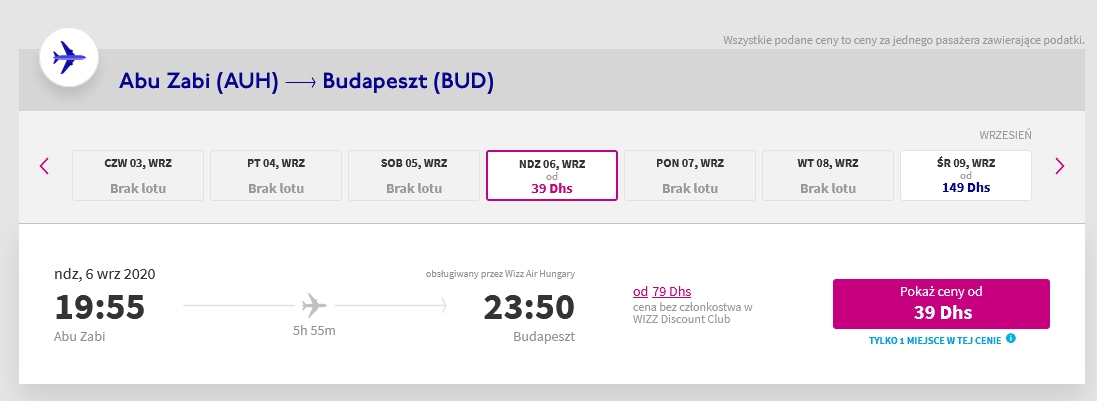Open the od 79 Dhs price link
Image resolution: width=1097 pixels, height=401 pixels.
[662, 291]
